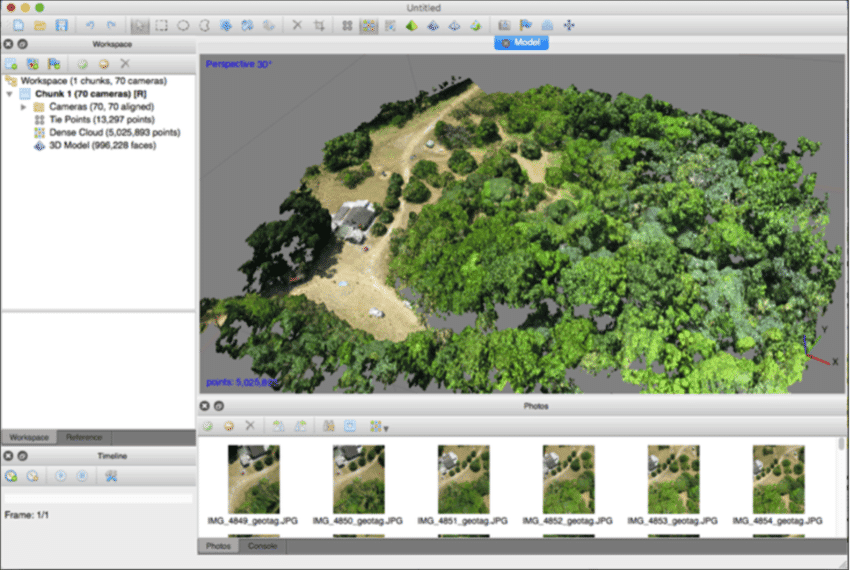The image size is (850, 570).
Task: Click the Save project icon
Action: [x=62, y=25]
